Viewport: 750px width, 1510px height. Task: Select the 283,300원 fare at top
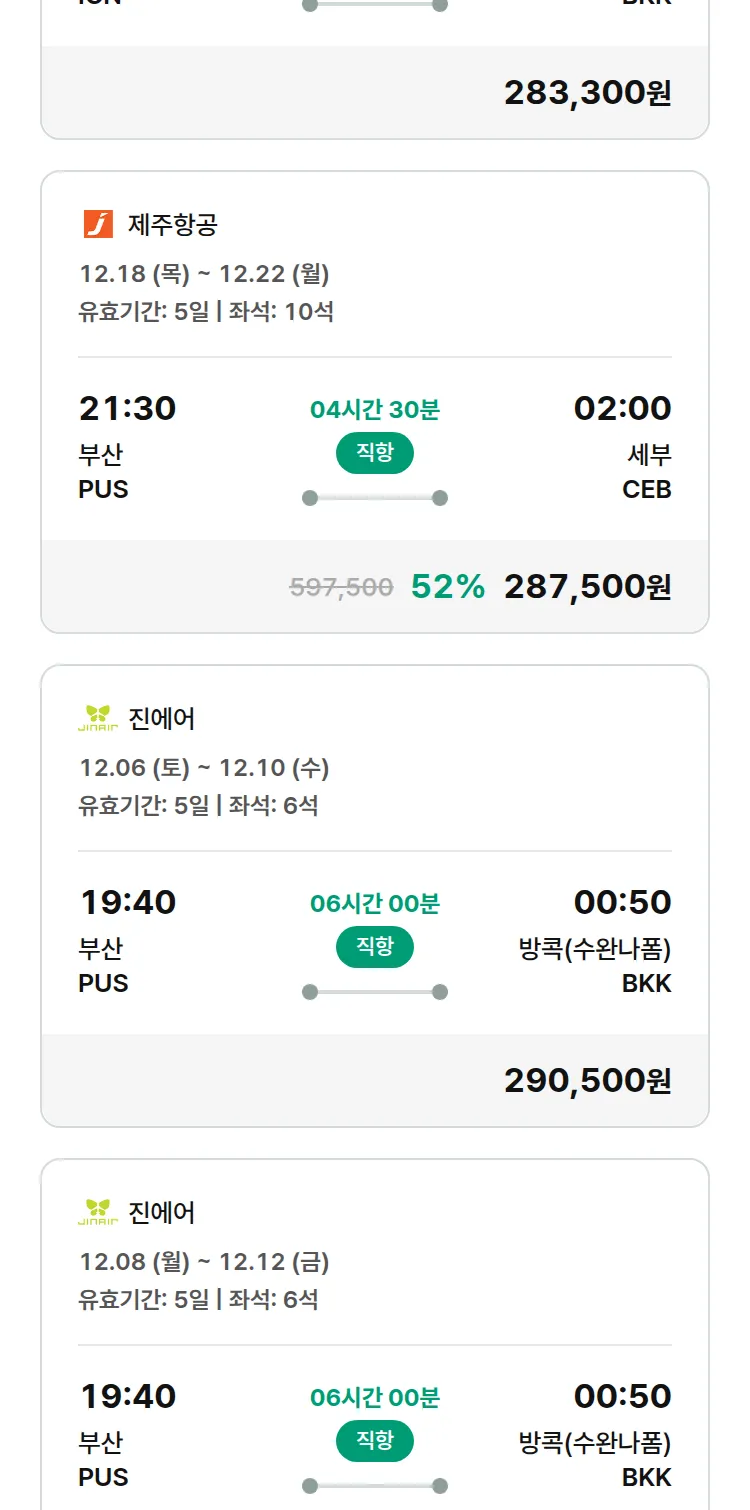click(x=587, y=93)
